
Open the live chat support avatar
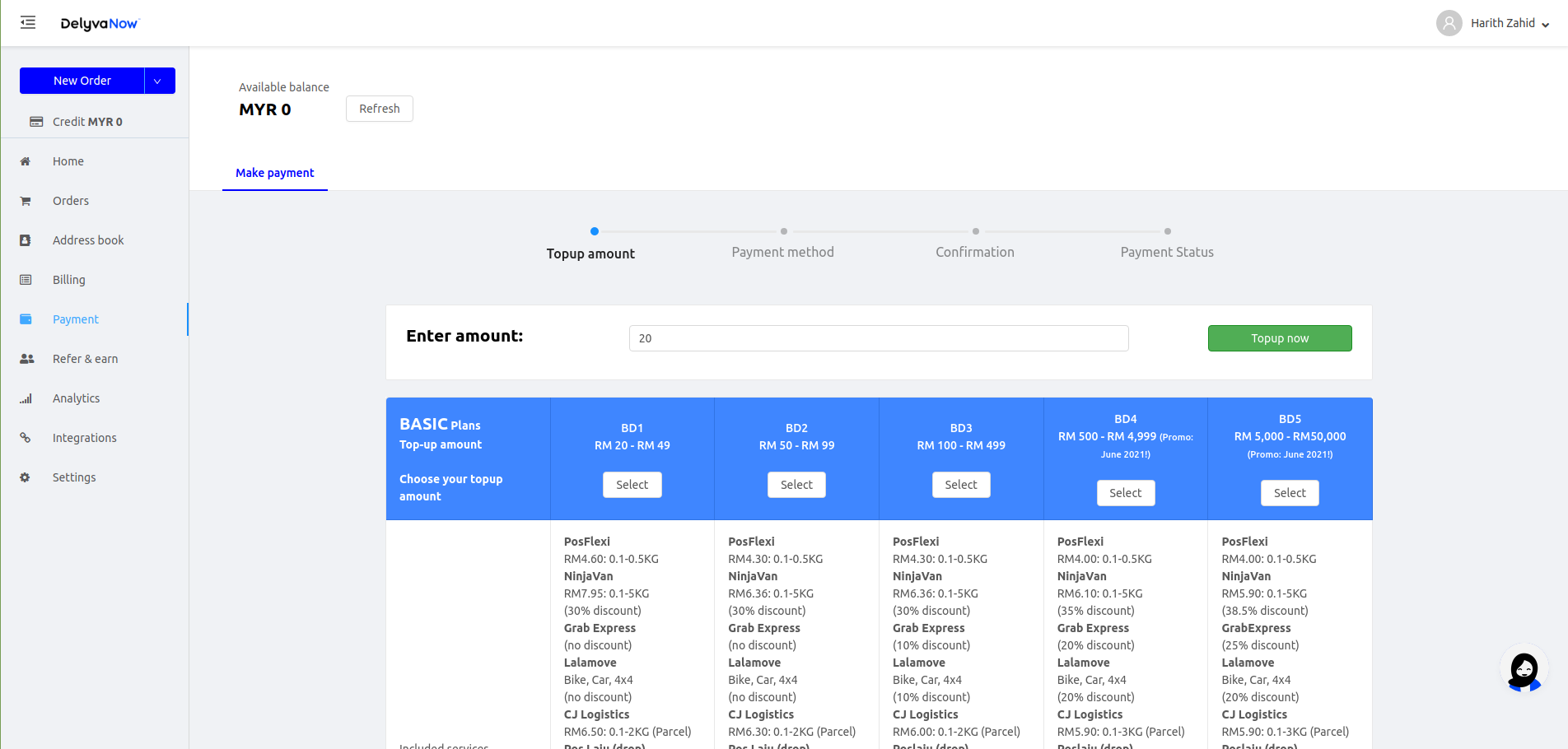[1524, 670]
